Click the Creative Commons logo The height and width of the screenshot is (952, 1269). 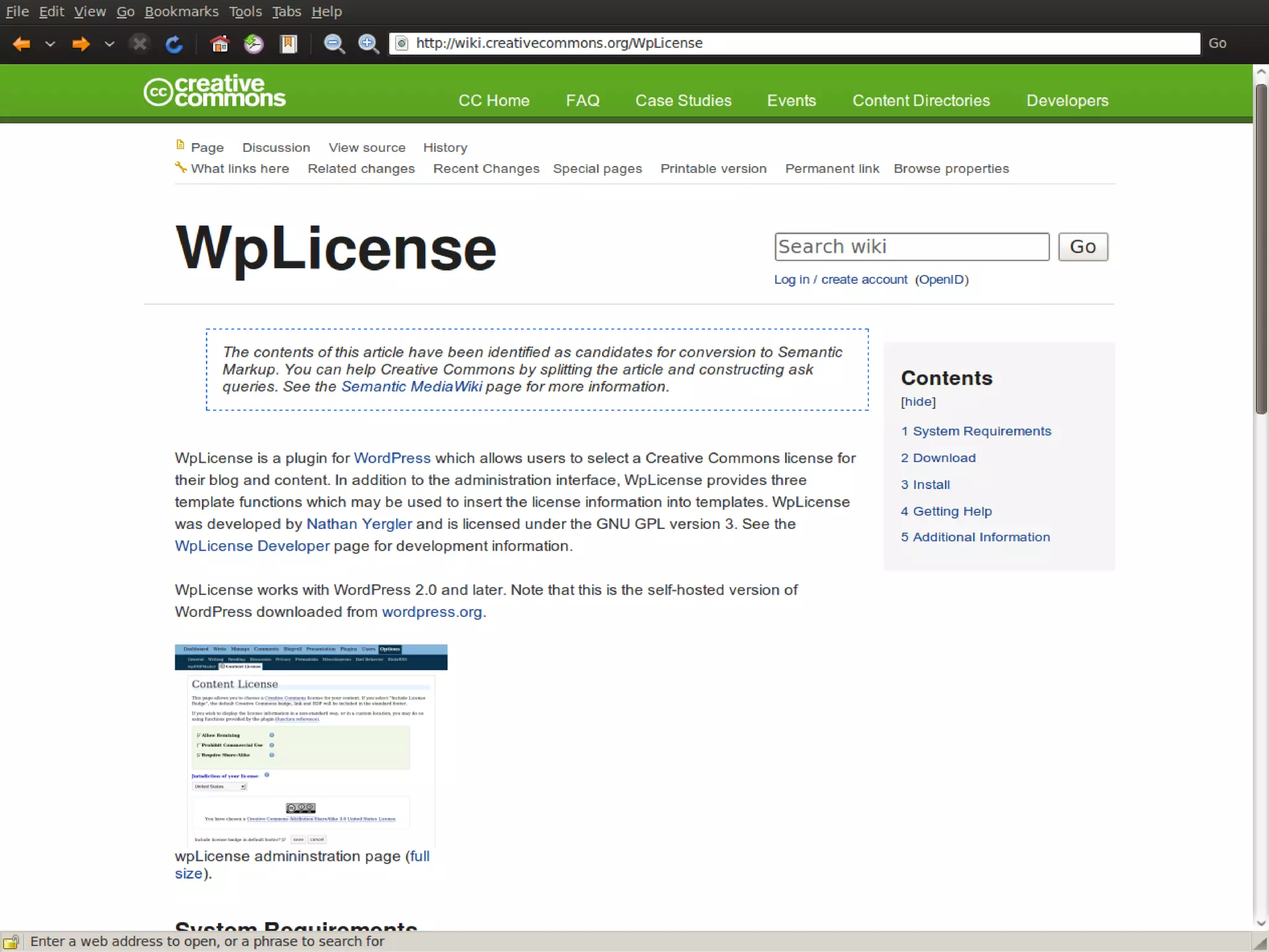[x=214, y=91]
